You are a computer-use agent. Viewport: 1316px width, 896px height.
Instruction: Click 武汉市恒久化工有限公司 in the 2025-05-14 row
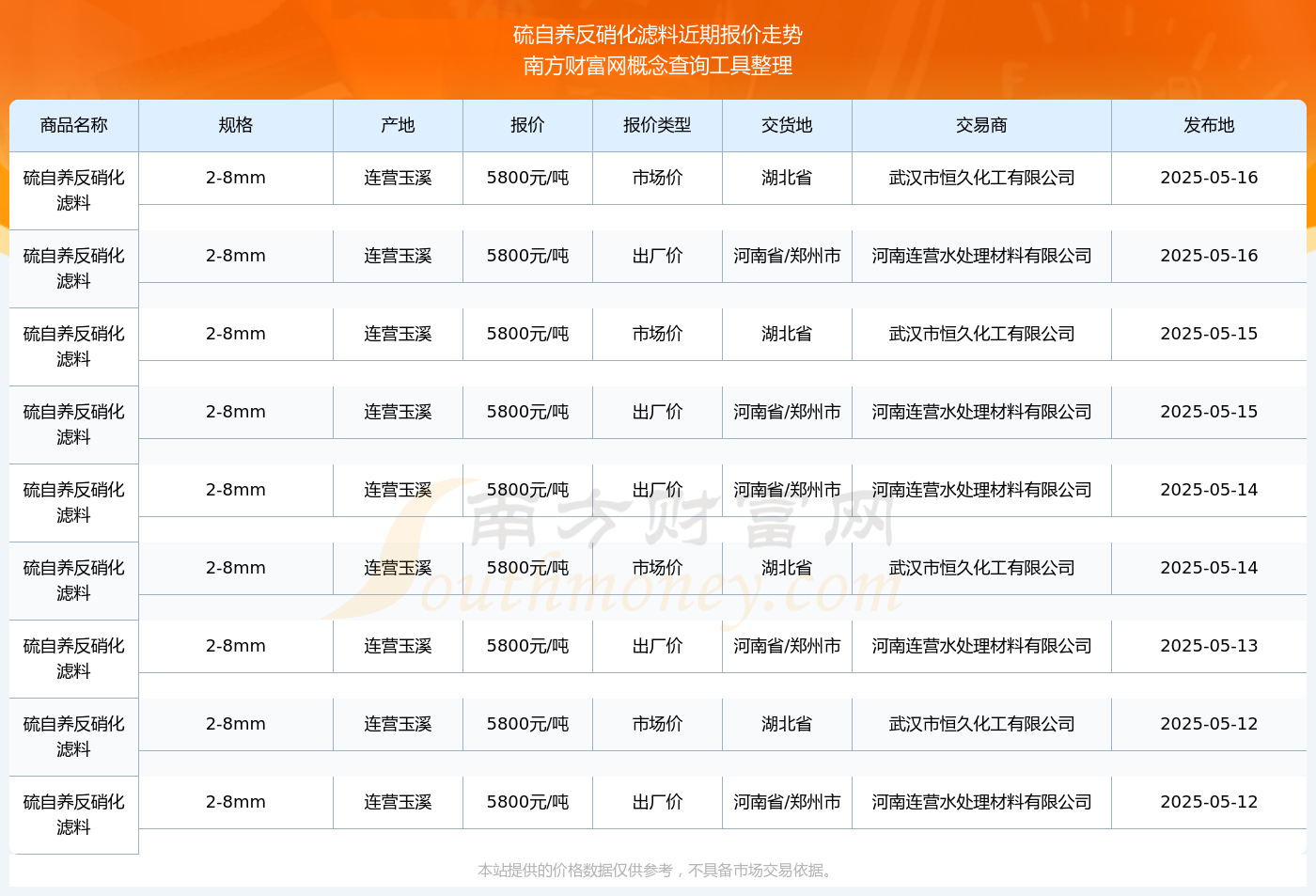982,568
